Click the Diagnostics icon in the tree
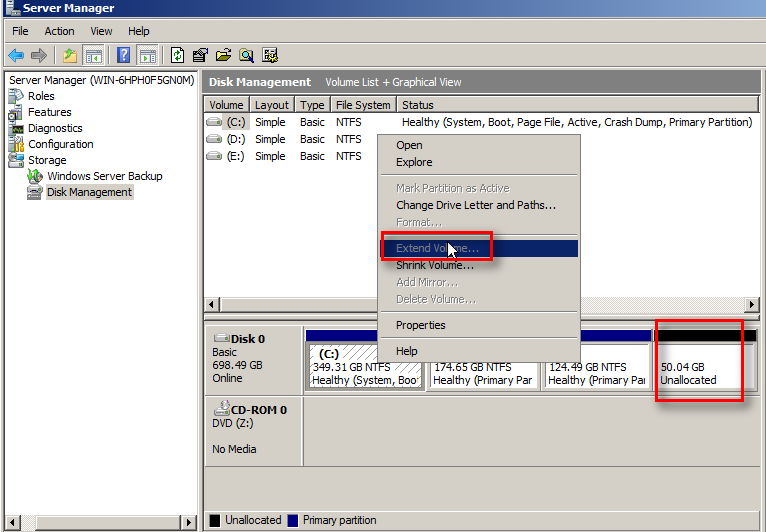 [17, 128]
